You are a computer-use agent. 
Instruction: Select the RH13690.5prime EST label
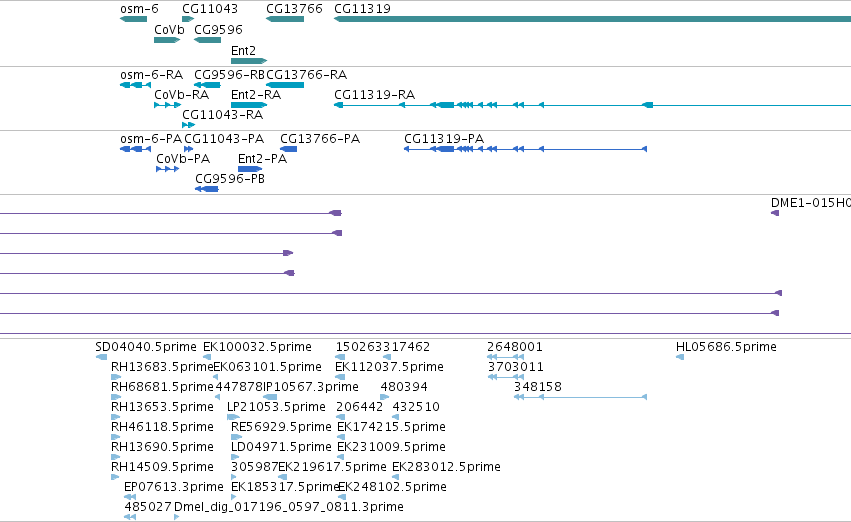click(162, 447)
